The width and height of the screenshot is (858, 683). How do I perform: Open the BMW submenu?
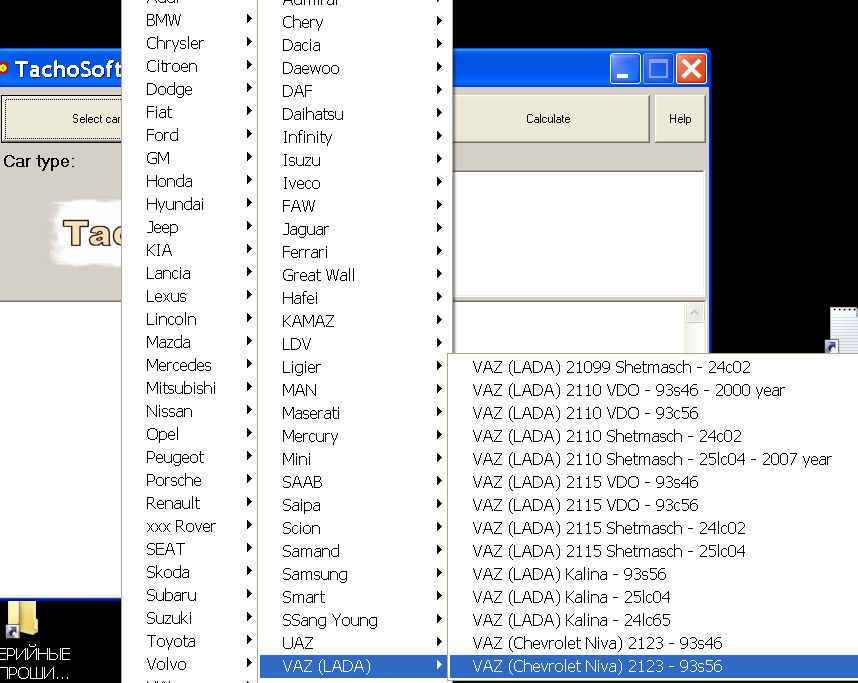190,20
